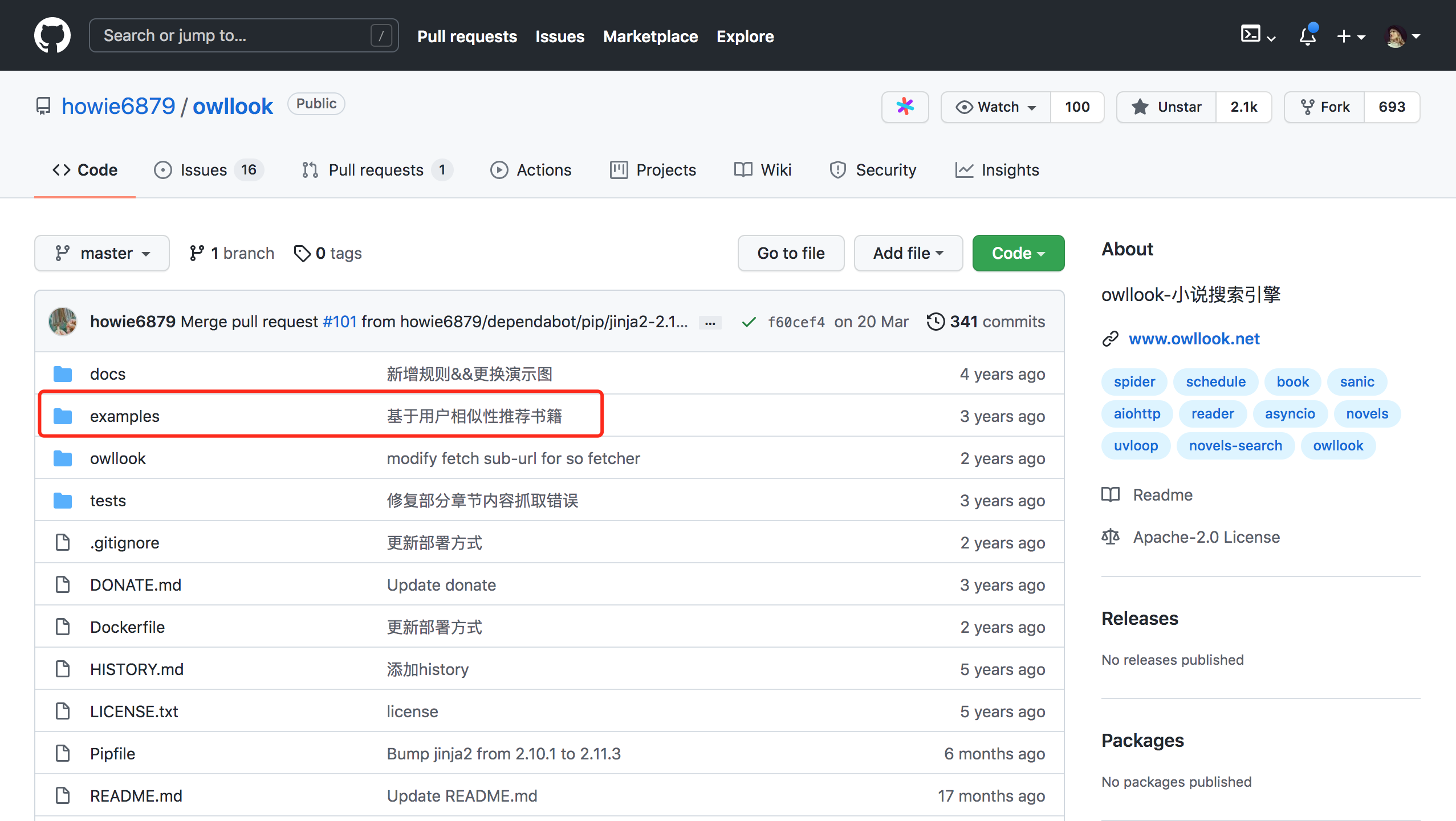This screenshot has height=821, width=1456.
Task: Click the colorful asterisk extension button
Action: click(905, 107)
